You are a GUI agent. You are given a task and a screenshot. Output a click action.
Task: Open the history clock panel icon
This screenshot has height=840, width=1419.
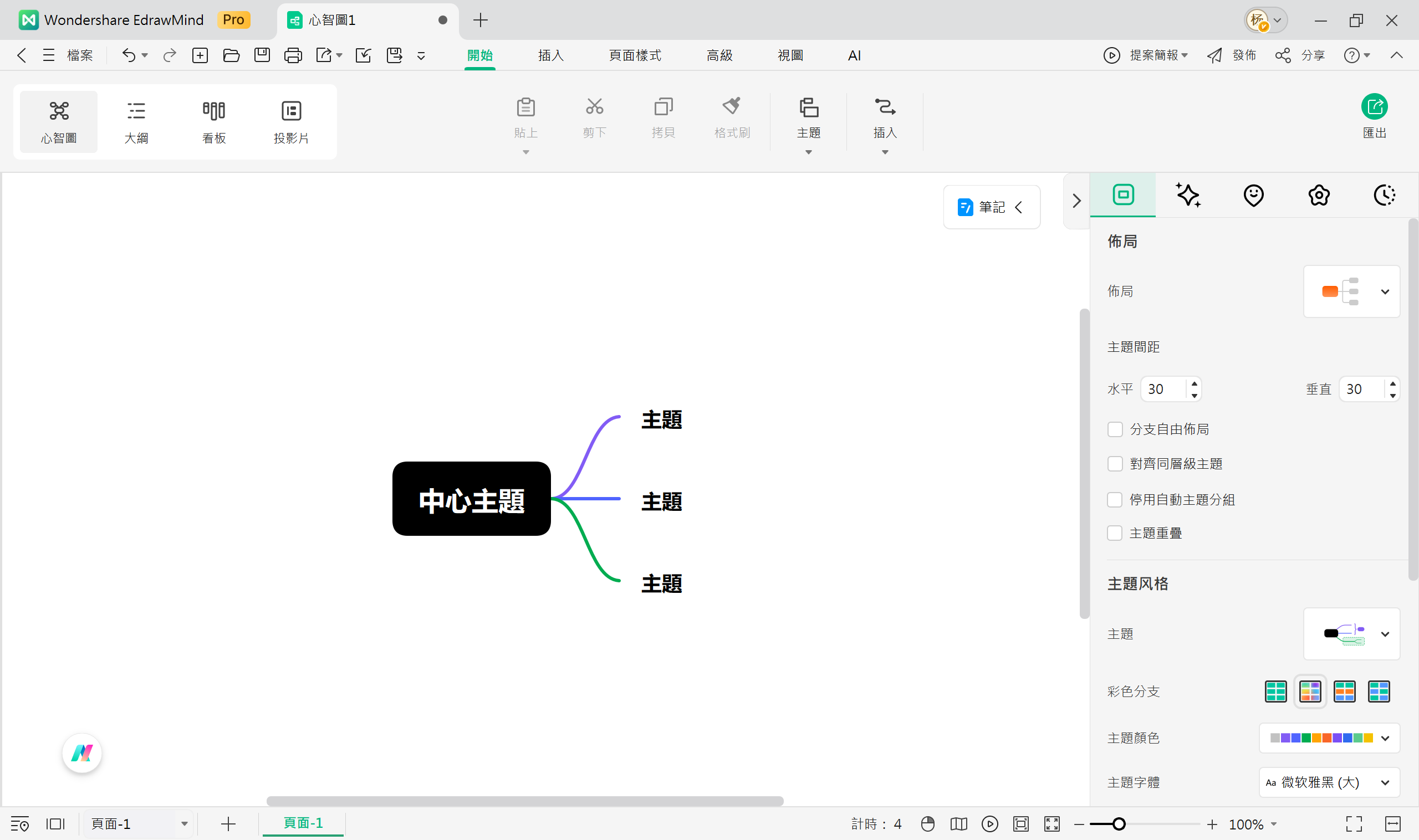pyautogui.click(x=1384, y=194)
